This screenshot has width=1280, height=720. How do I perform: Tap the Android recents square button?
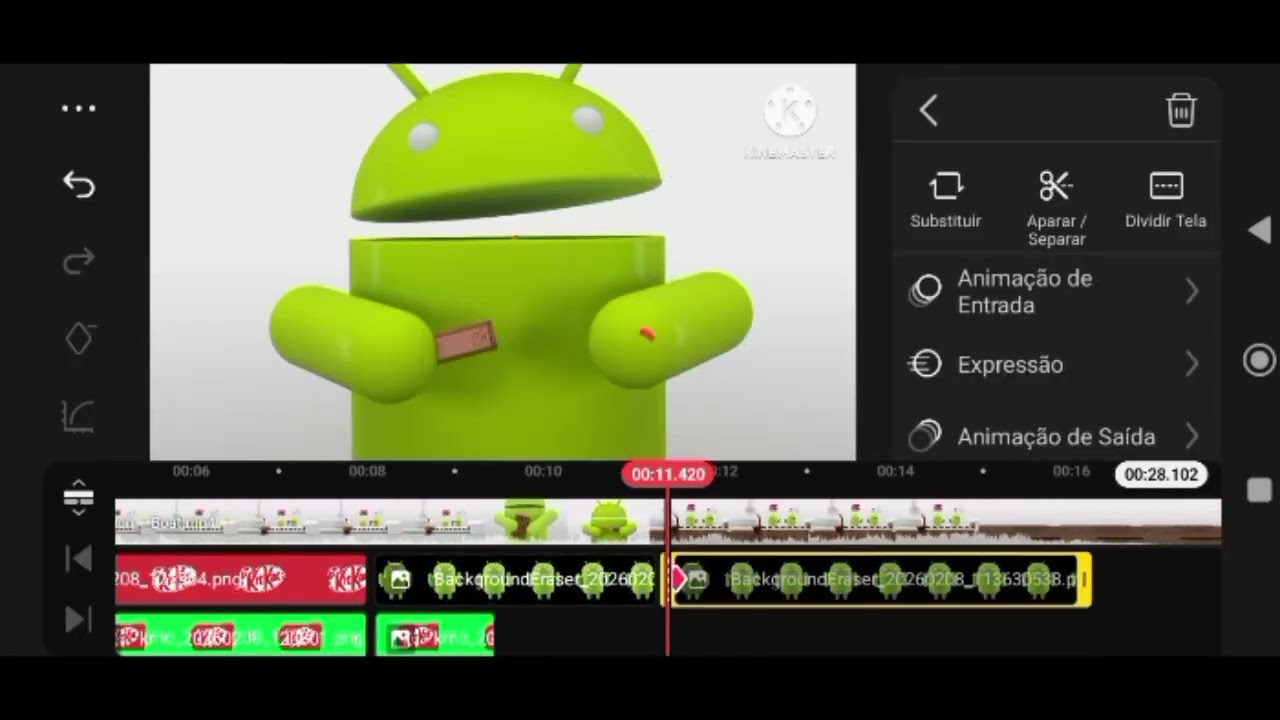pyautogui.click(x=1260, y=490)
